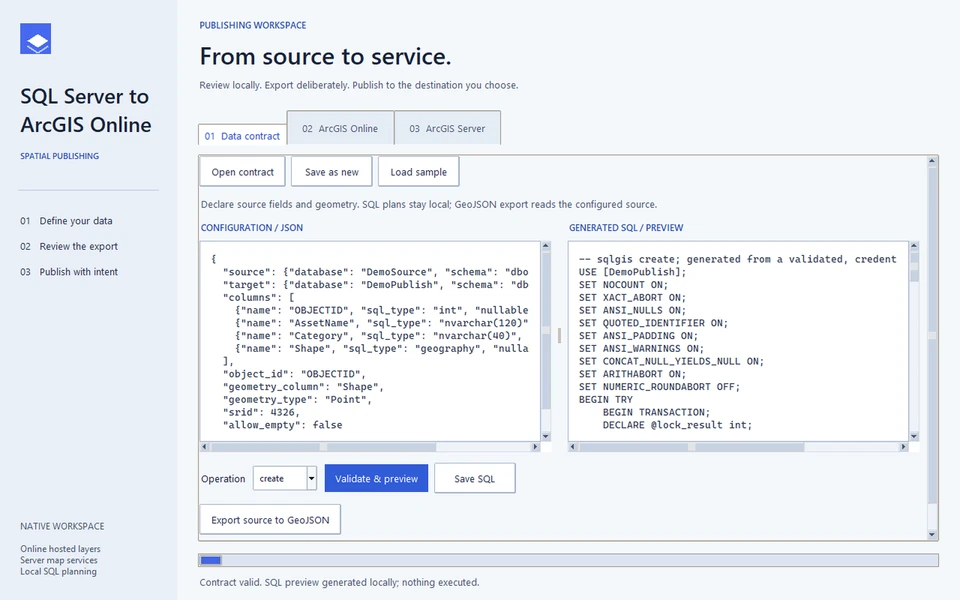The width and height of the screenshot is (960, 600).
Task: Click the Contract valid status message
Action: [x=339, y=582]
